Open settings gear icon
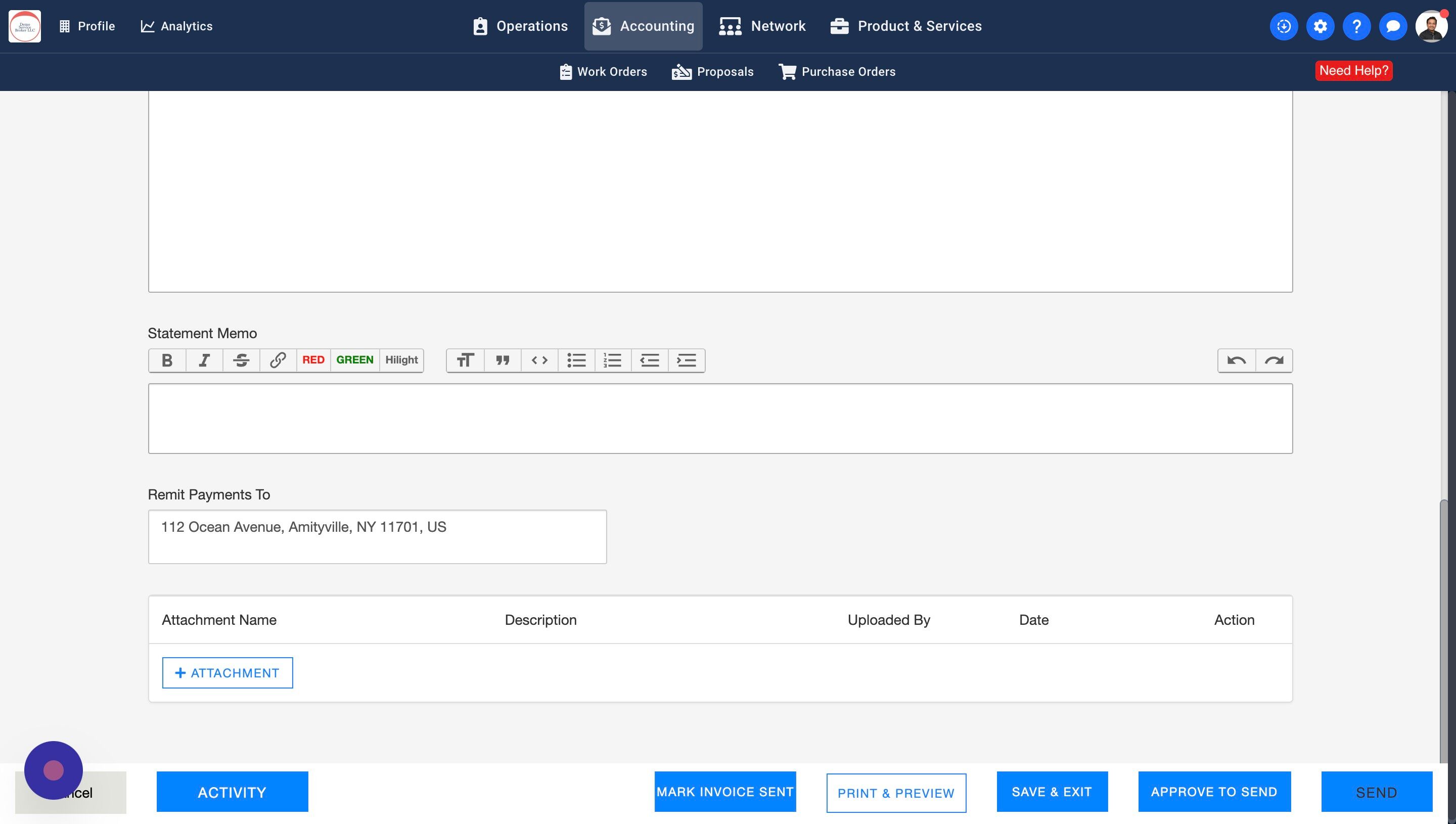 pos(1320,26)
